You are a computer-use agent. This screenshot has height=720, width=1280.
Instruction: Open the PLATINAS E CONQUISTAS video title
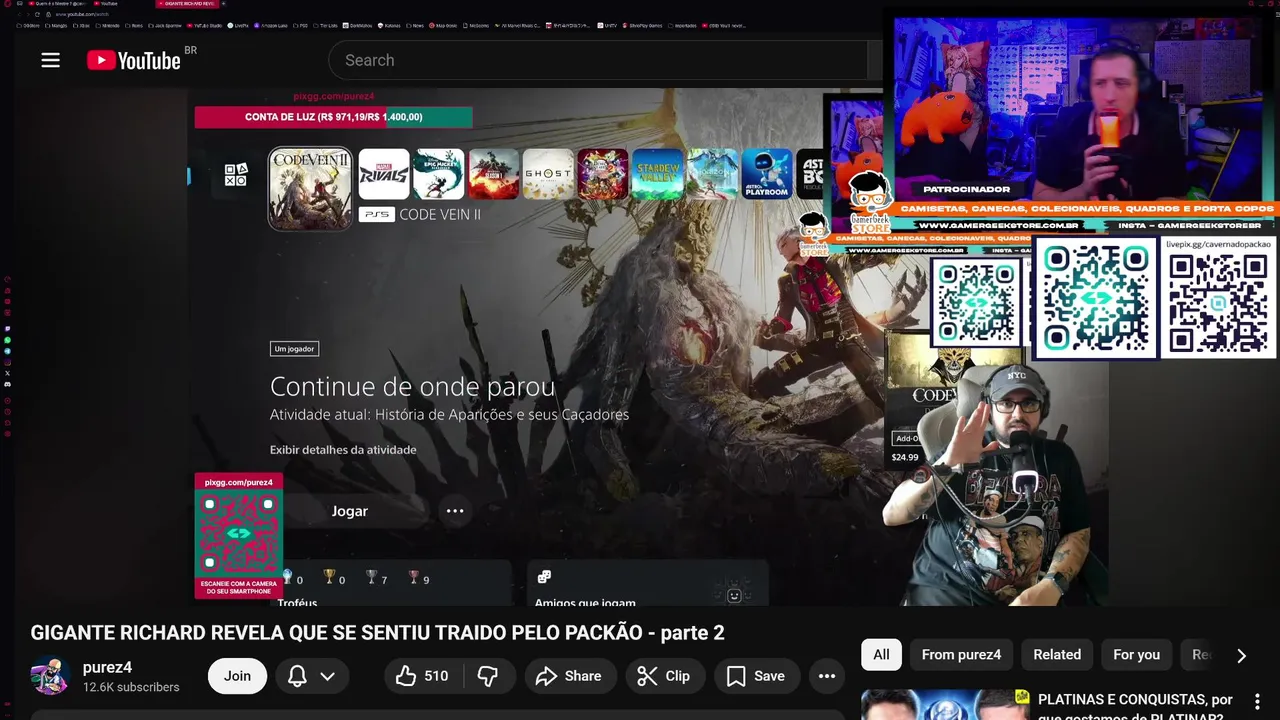[1136, 708]
